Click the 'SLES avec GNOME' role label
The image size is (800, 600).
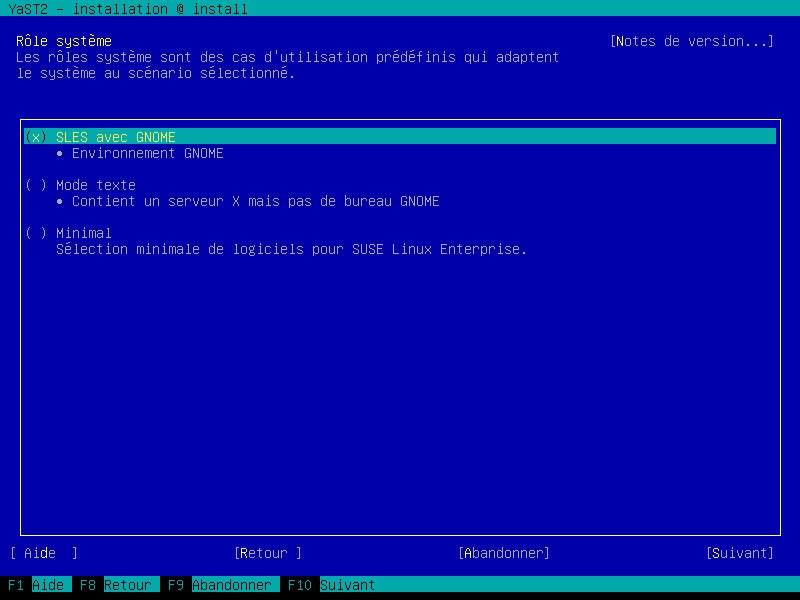116,137
